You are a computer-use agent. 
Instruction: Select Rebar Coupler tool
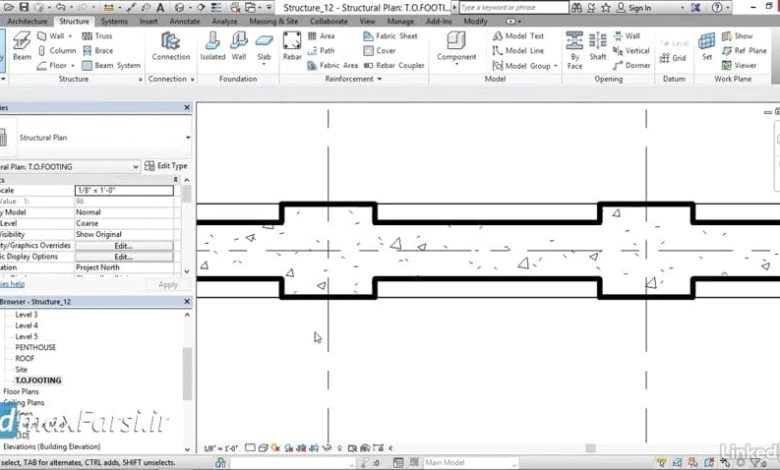click(x=394, y=65)
